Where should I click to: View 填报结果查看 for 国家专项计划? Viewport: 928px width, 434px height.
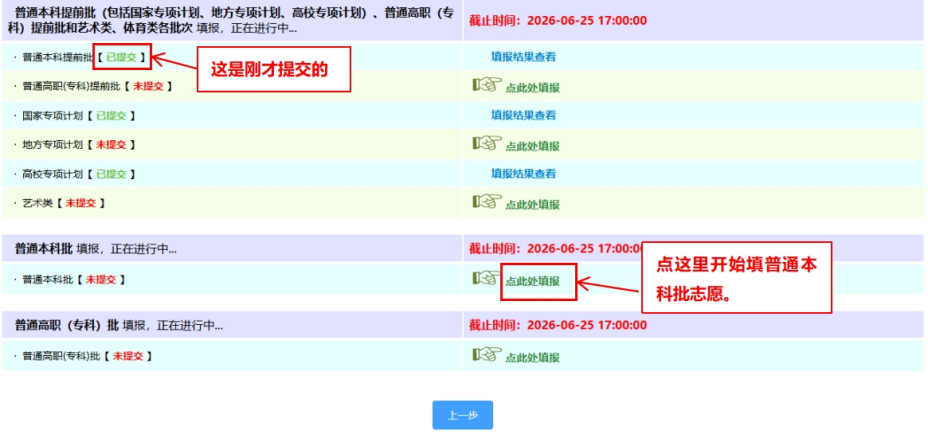(523, 115)
